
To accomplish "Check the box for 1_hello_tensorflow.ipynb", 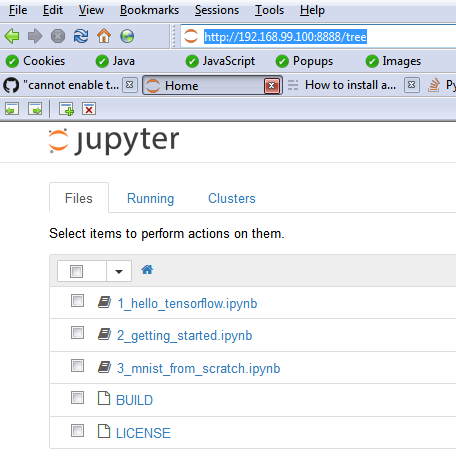I will point(77,301).
